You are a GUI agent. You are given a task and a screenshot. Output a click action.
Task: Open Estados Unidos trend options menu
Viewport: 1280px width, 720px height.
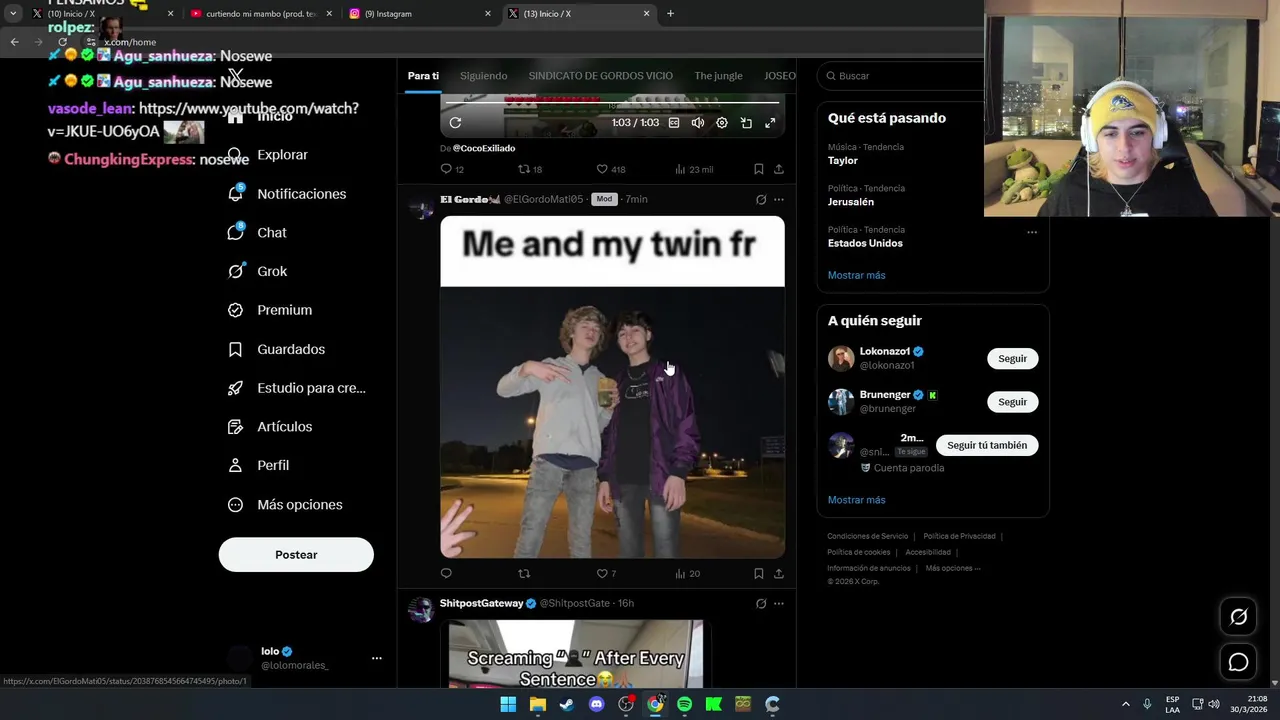1032,232
